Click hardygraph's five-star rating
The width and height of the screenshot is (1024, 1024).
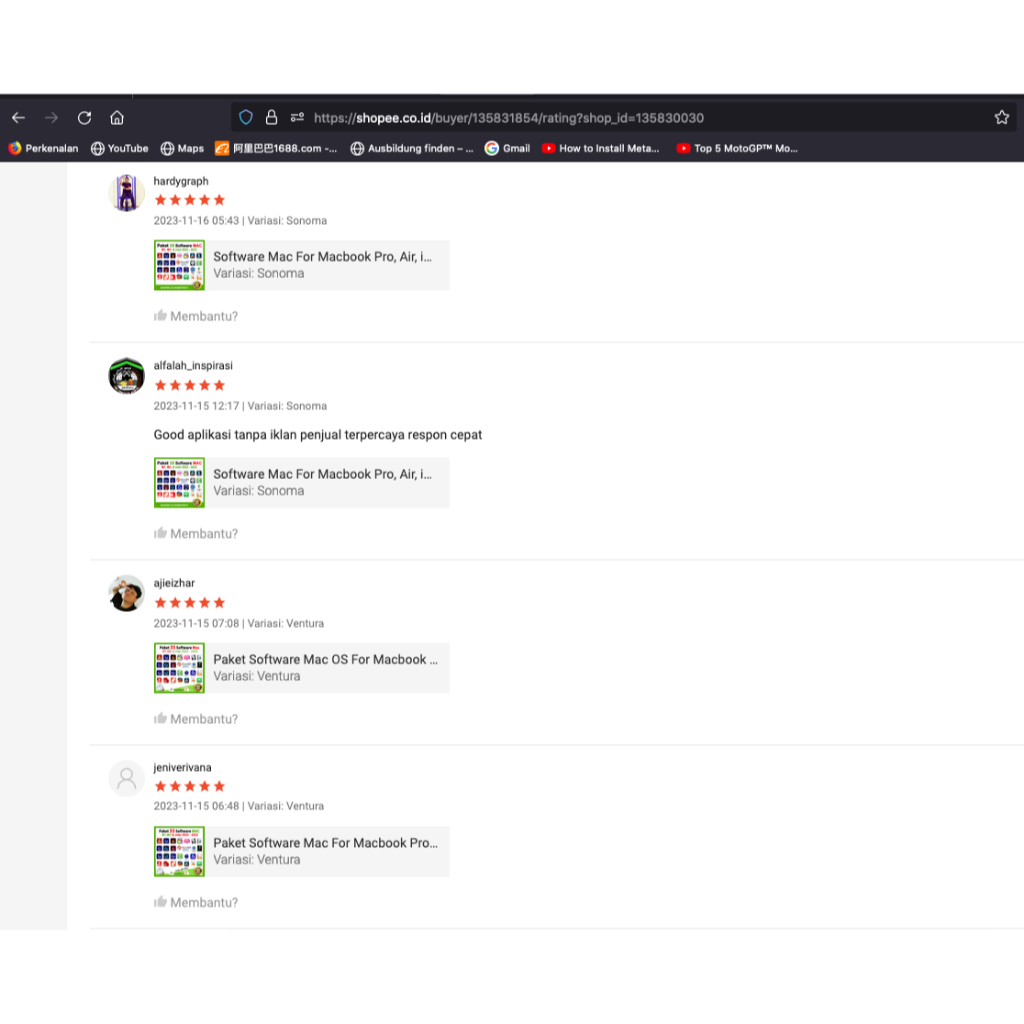(189, 200)
